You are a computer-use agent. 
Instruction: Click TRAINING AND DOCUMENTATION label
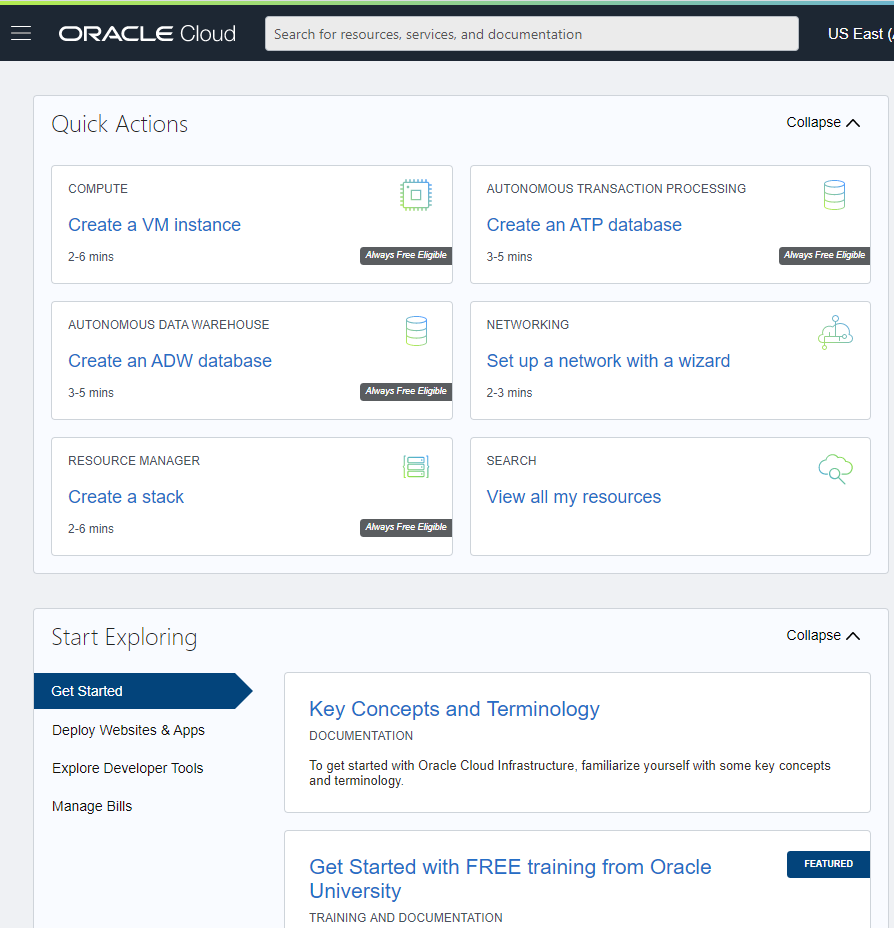pyautogui.click(x=406, y=917)
